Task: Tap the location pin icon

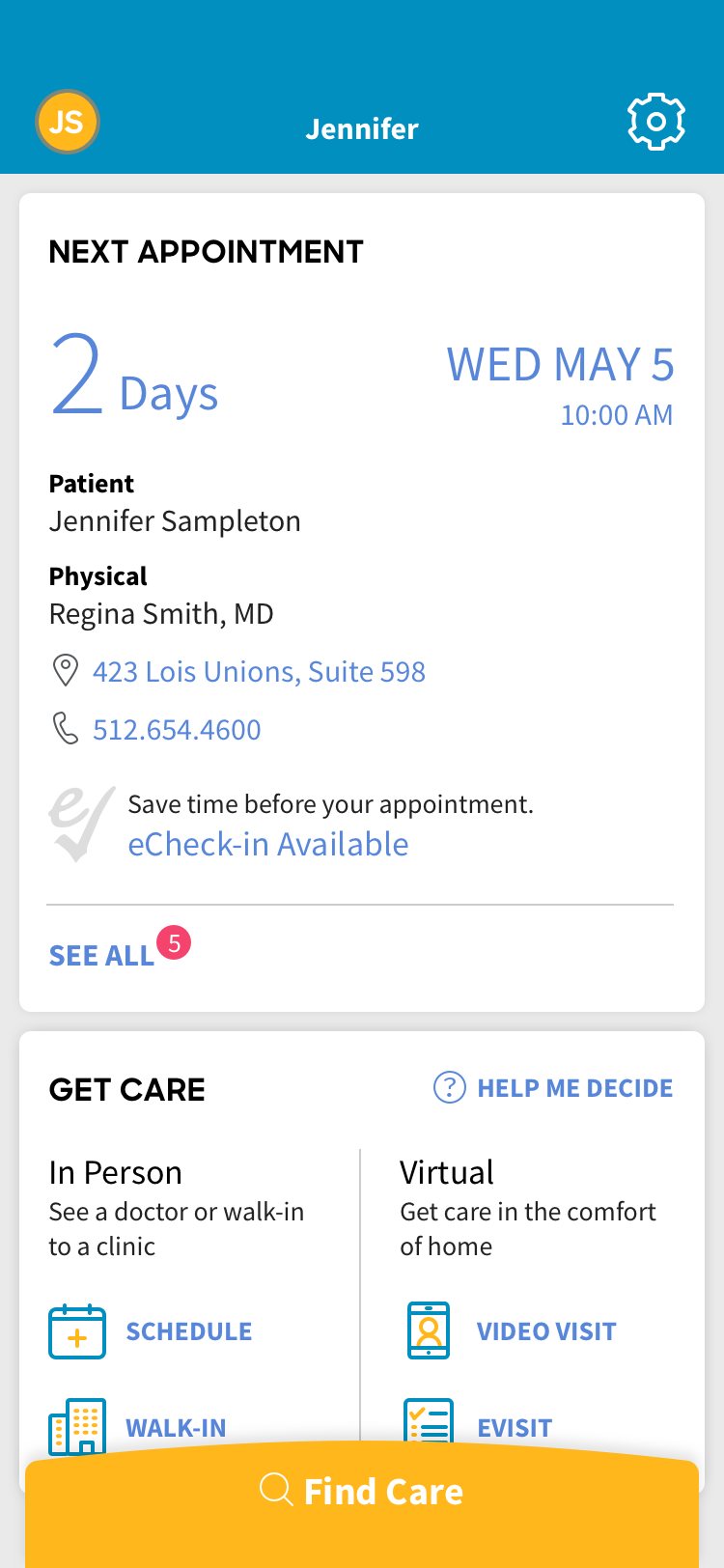Action: (x=65, y=671)
